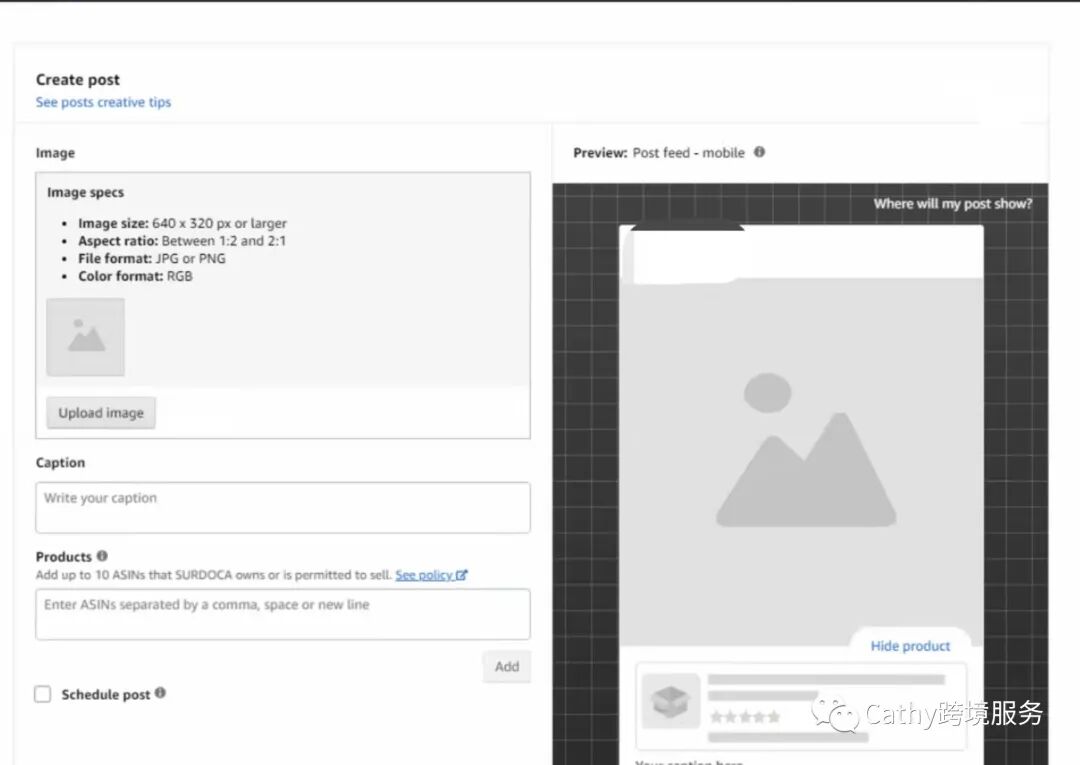This screenshot has width=1080, height=765.
Task: Click the 'Add up to 10 ASINs' description text
Action: [x=214, y=575]
